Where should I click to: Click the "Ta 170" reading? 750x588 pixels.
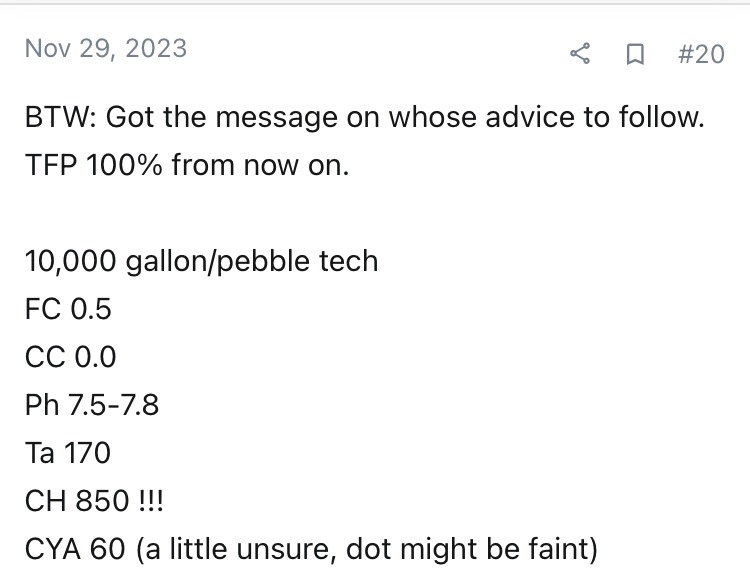pyautogui.click(x=68, y=453)
